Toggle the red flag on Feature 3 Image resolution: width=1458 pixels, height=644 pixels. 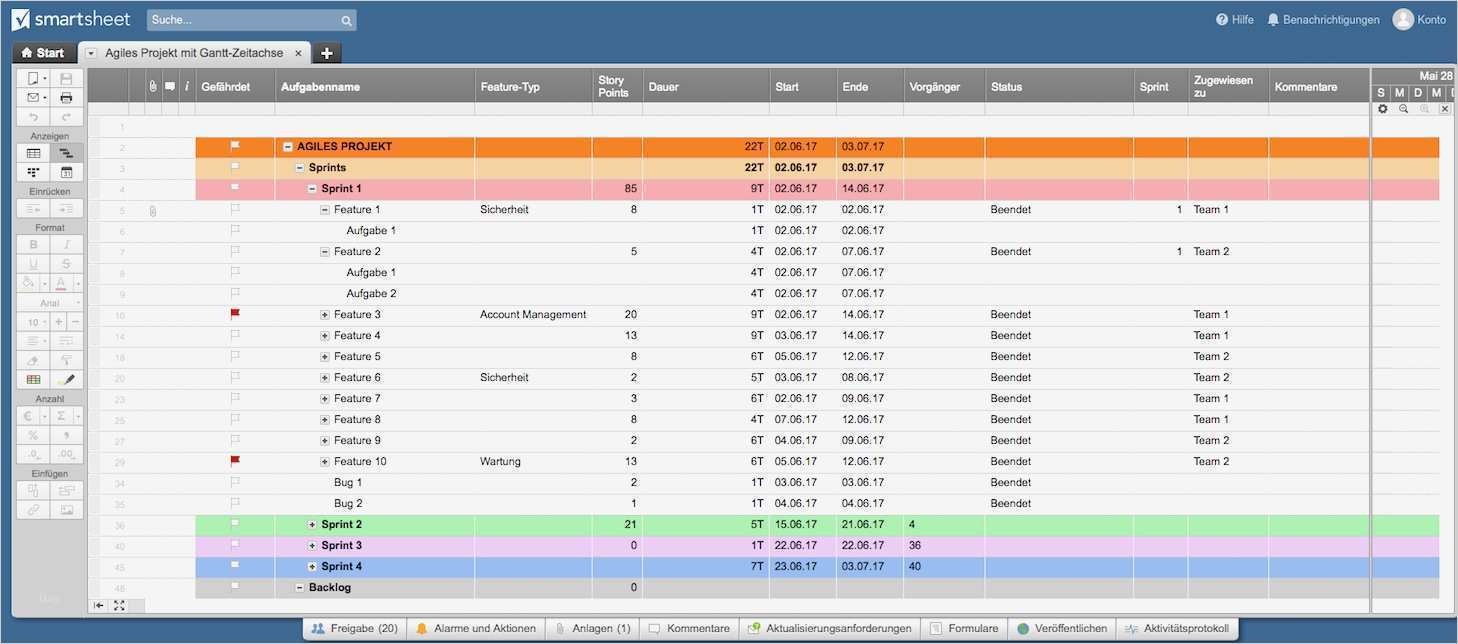point(236,314)
